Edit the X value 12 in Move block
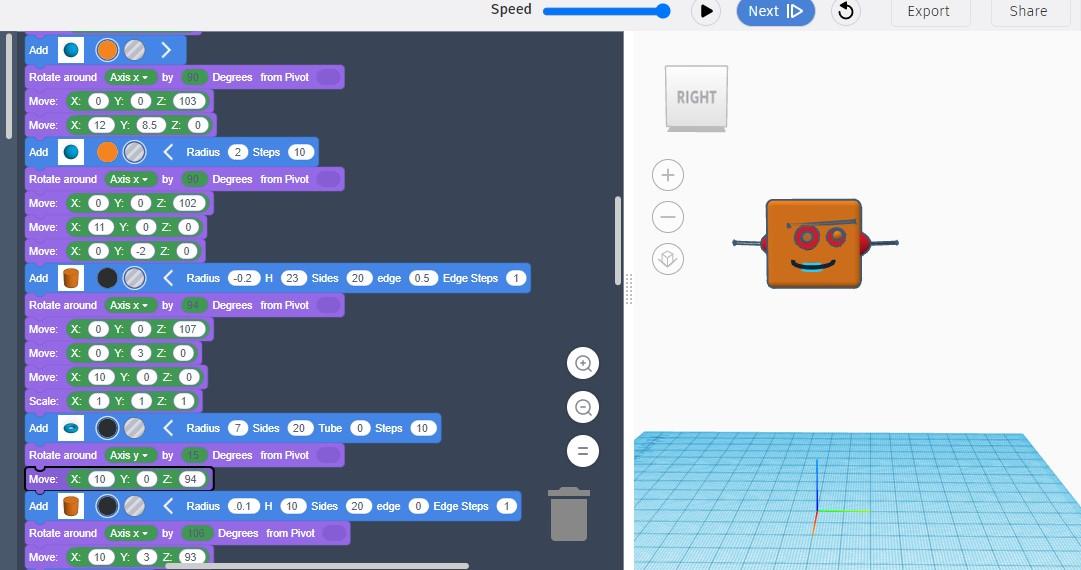This screenshot has width=1081, height=570. pos(100,125)
